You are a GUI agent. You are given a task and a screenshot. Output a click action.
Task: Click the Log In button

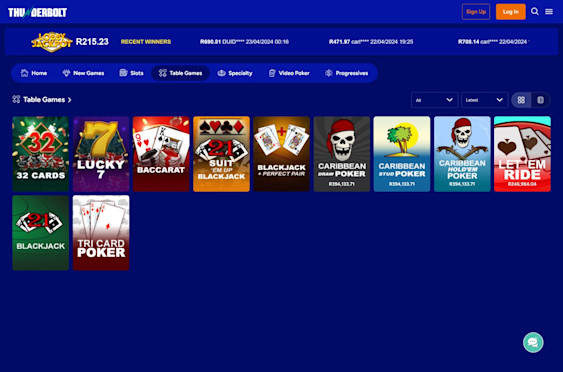pyautogui.click(x=511, y=12)
